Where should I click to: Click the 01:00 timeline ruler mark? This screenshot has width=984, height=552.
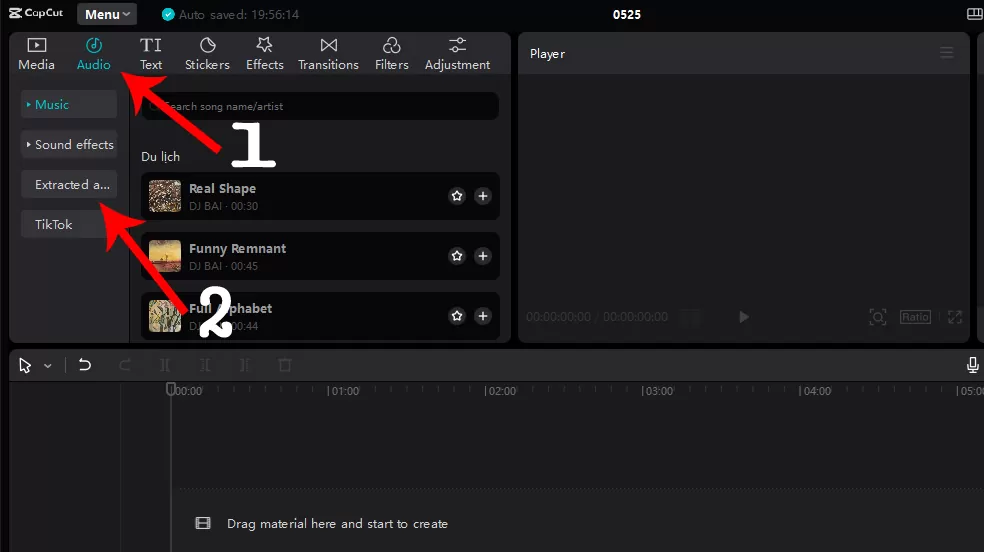click(344, 391)
